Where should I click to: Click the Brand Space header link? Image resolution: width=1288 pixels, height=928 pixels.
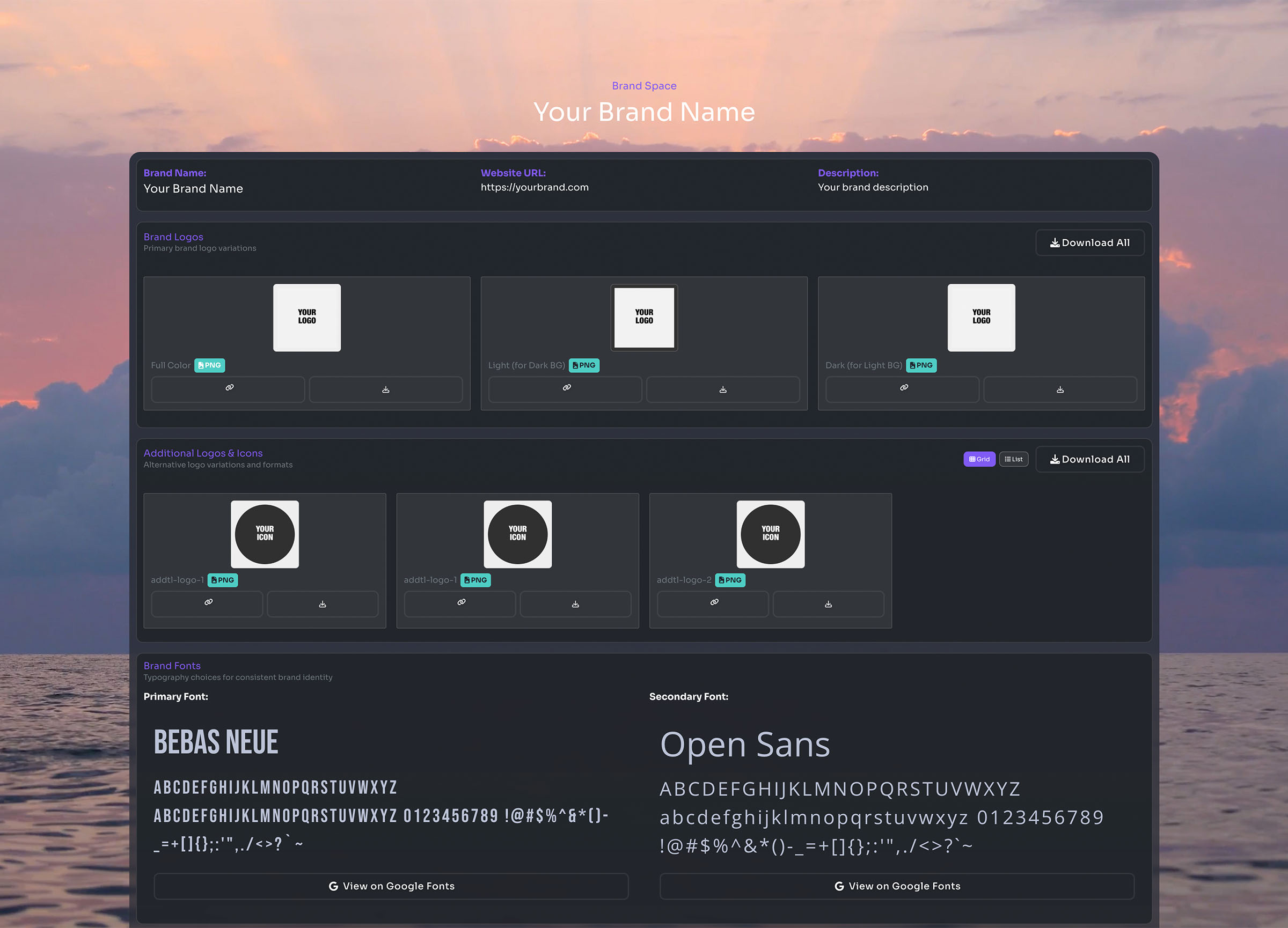pos(644,86)
